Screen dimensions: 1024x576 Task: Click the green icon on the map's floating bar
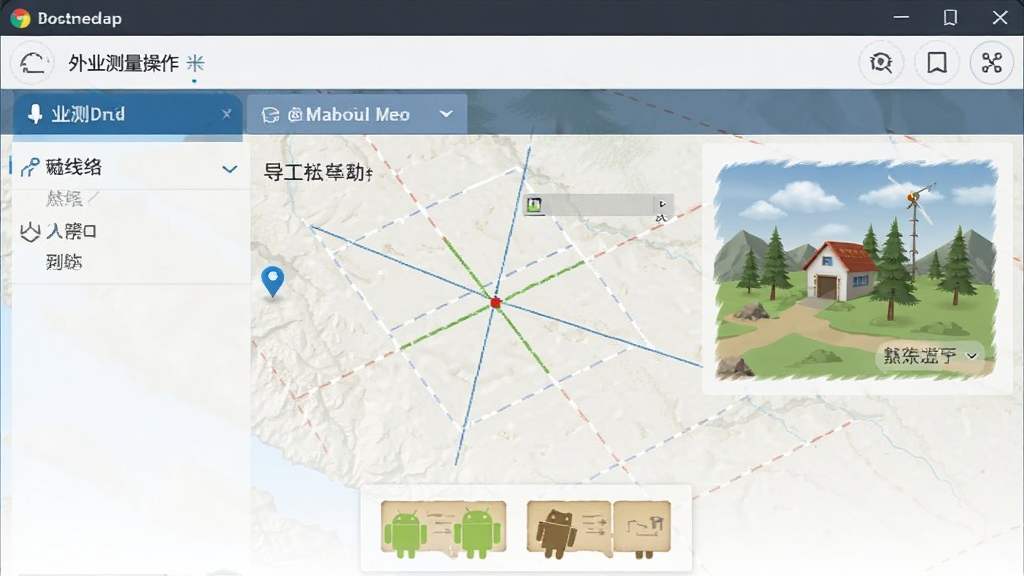534,205
